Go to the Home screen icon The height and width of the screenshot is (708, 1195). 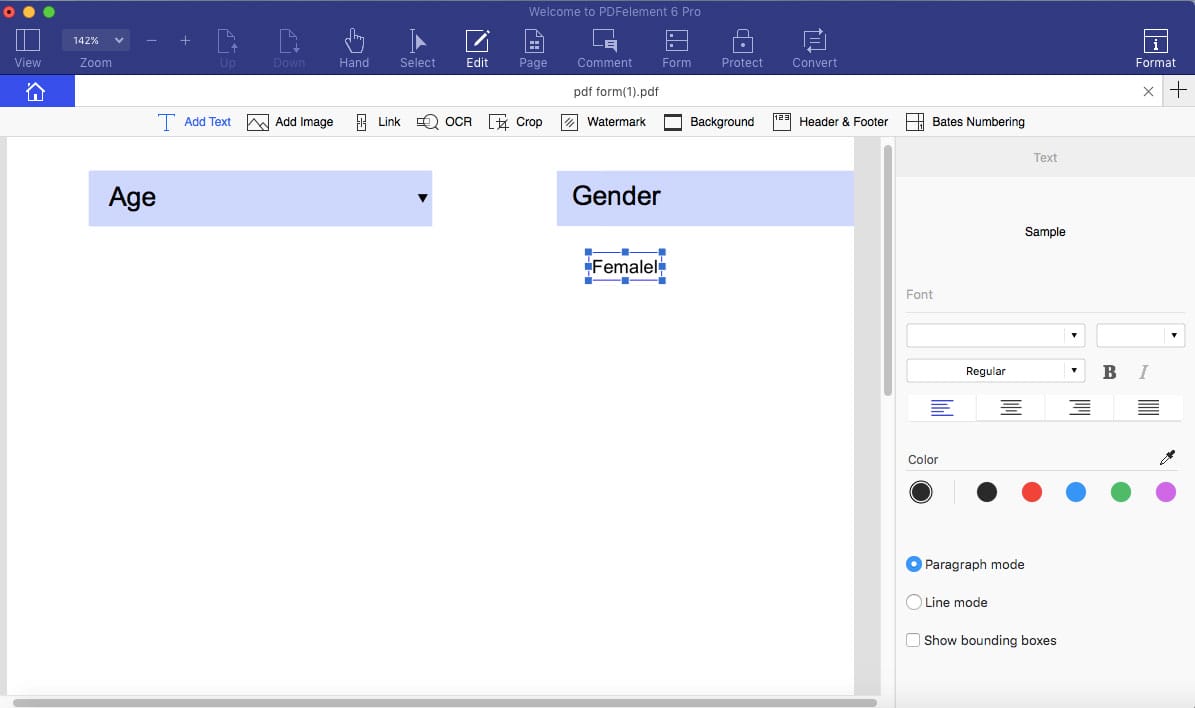click(36, 92)
